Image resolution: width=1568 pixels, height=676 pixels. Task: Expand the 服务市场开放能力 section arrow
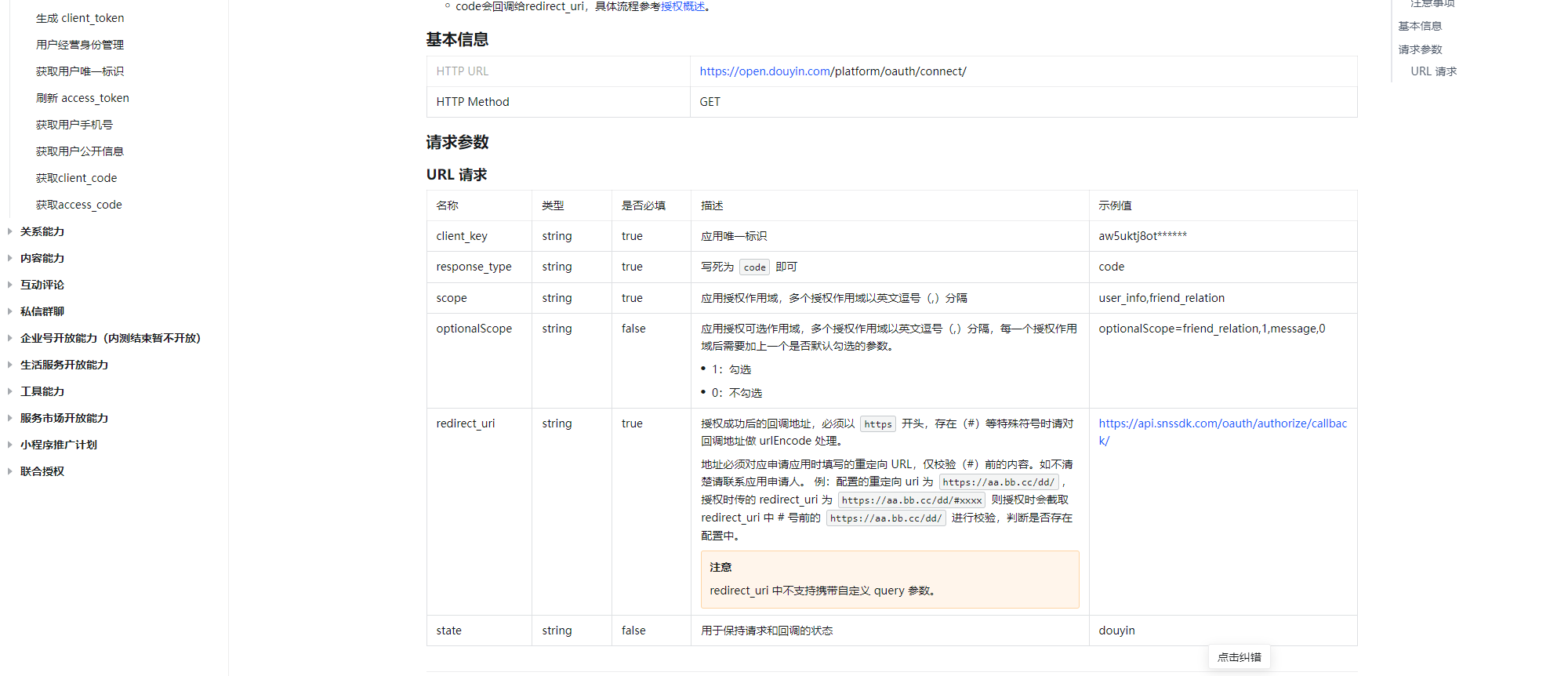point(9,418)
